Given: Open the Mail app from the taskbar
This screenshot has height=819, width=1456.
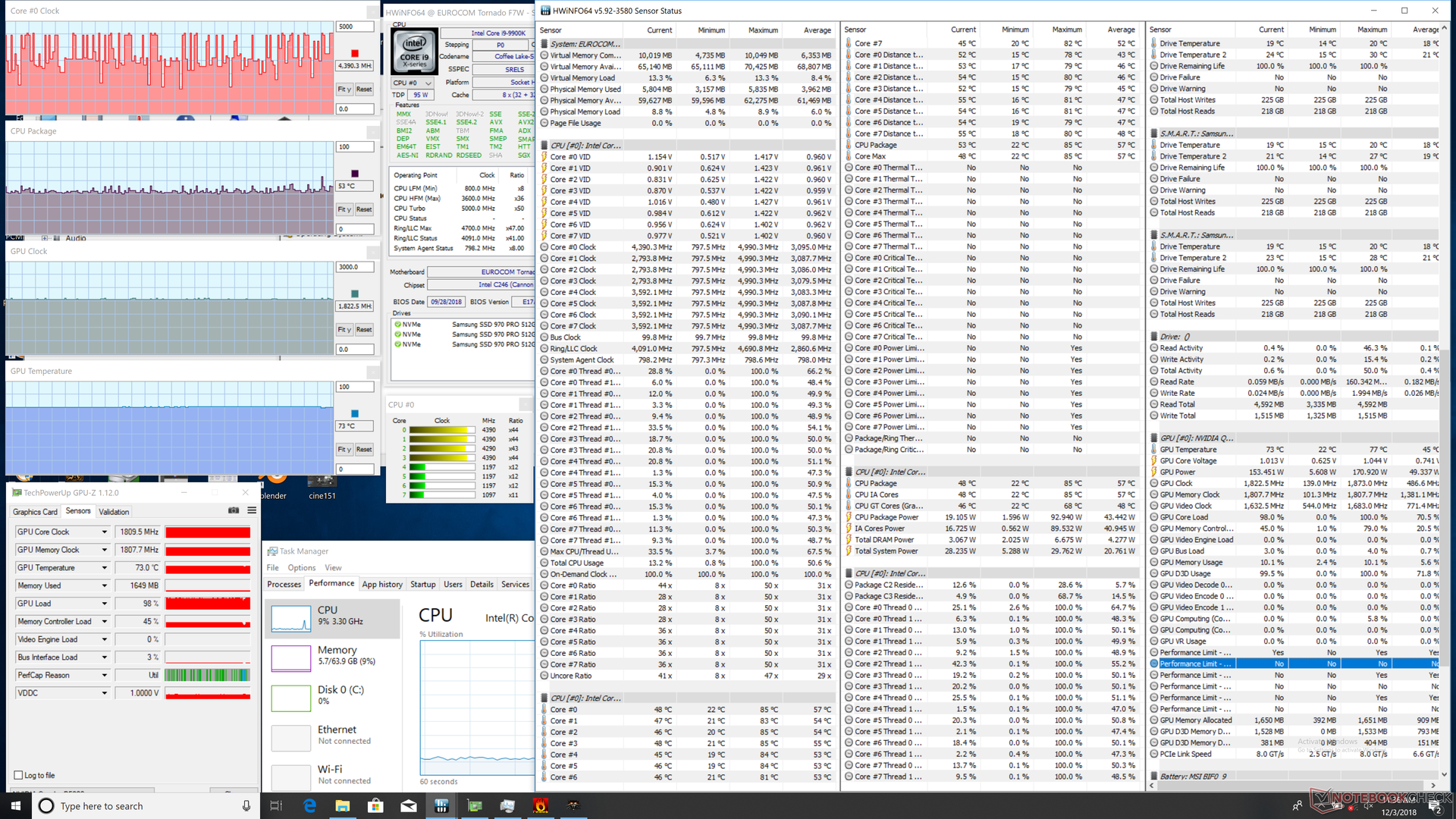Looking at the screenshot, I should pyautogui.click(x=409, y=805).
